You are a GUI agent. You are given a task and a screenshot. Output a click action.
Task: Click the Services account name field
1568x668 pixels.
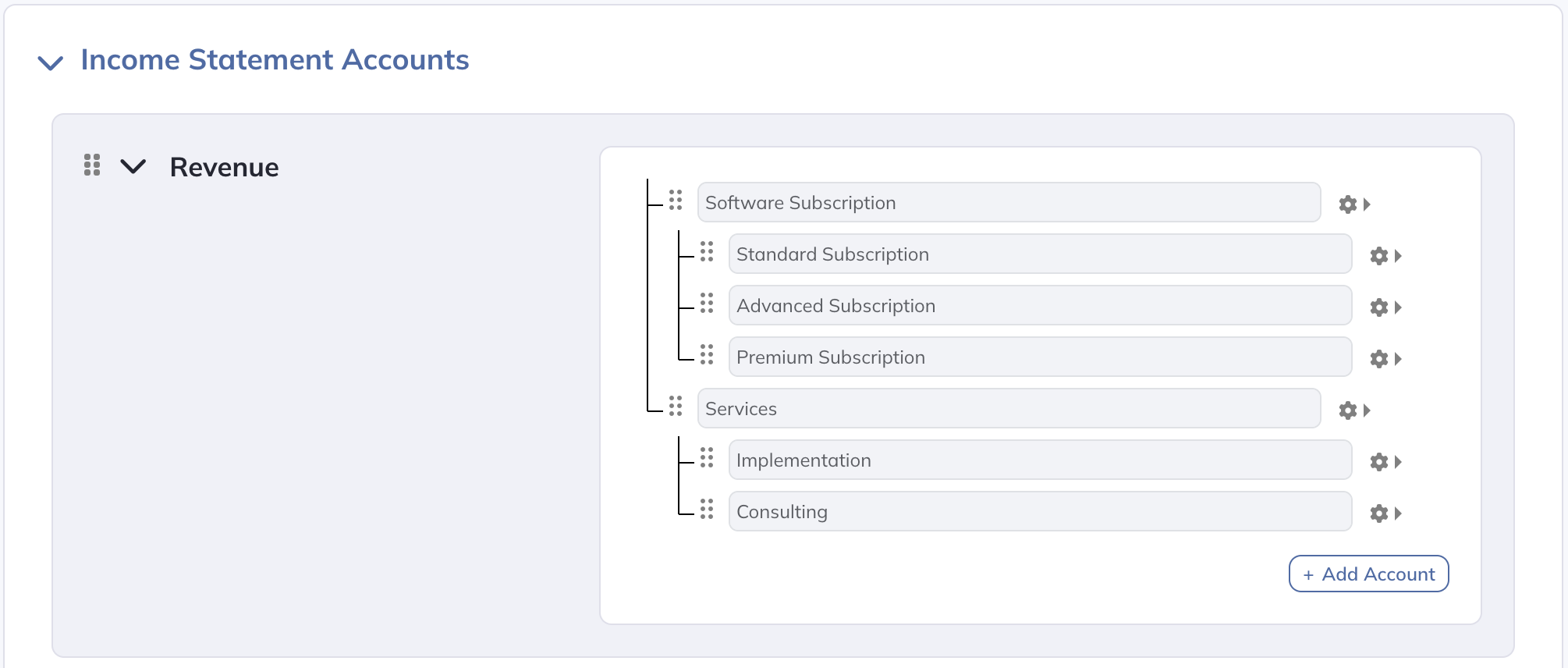[x=1008, y=409]
